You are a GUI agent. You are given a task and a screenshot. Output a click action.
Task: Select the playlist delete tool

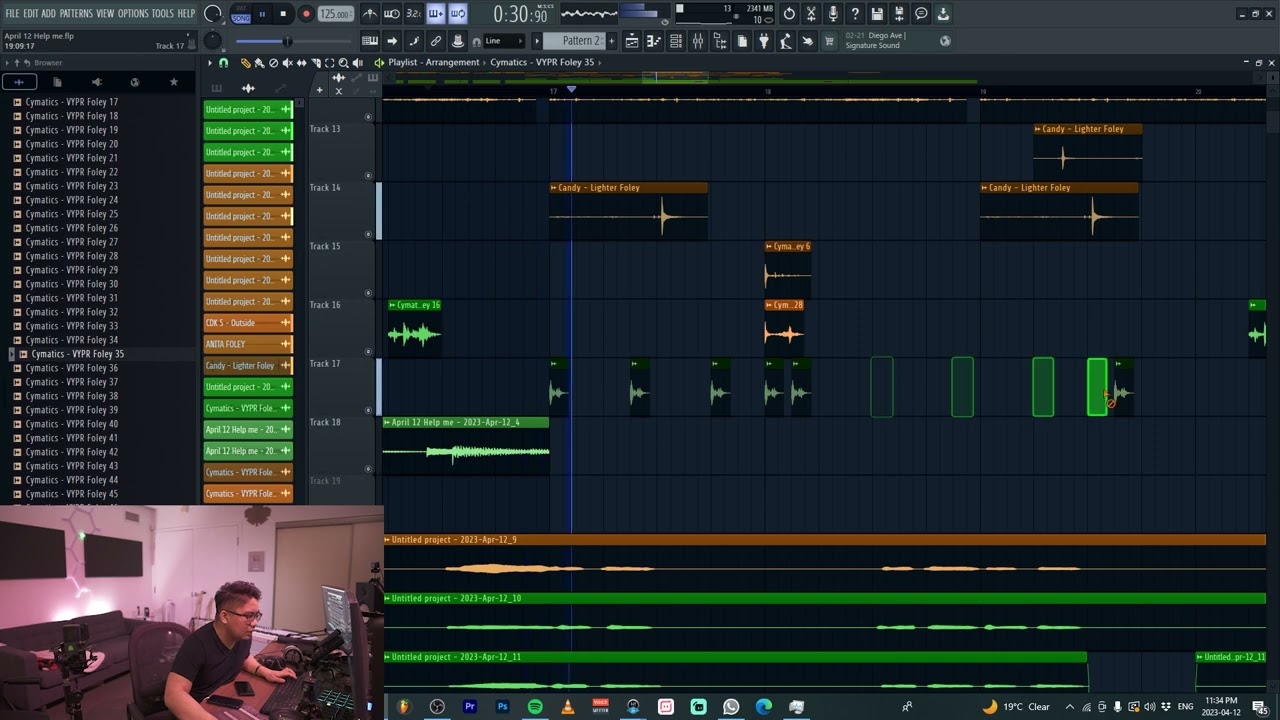click(273, 63)
